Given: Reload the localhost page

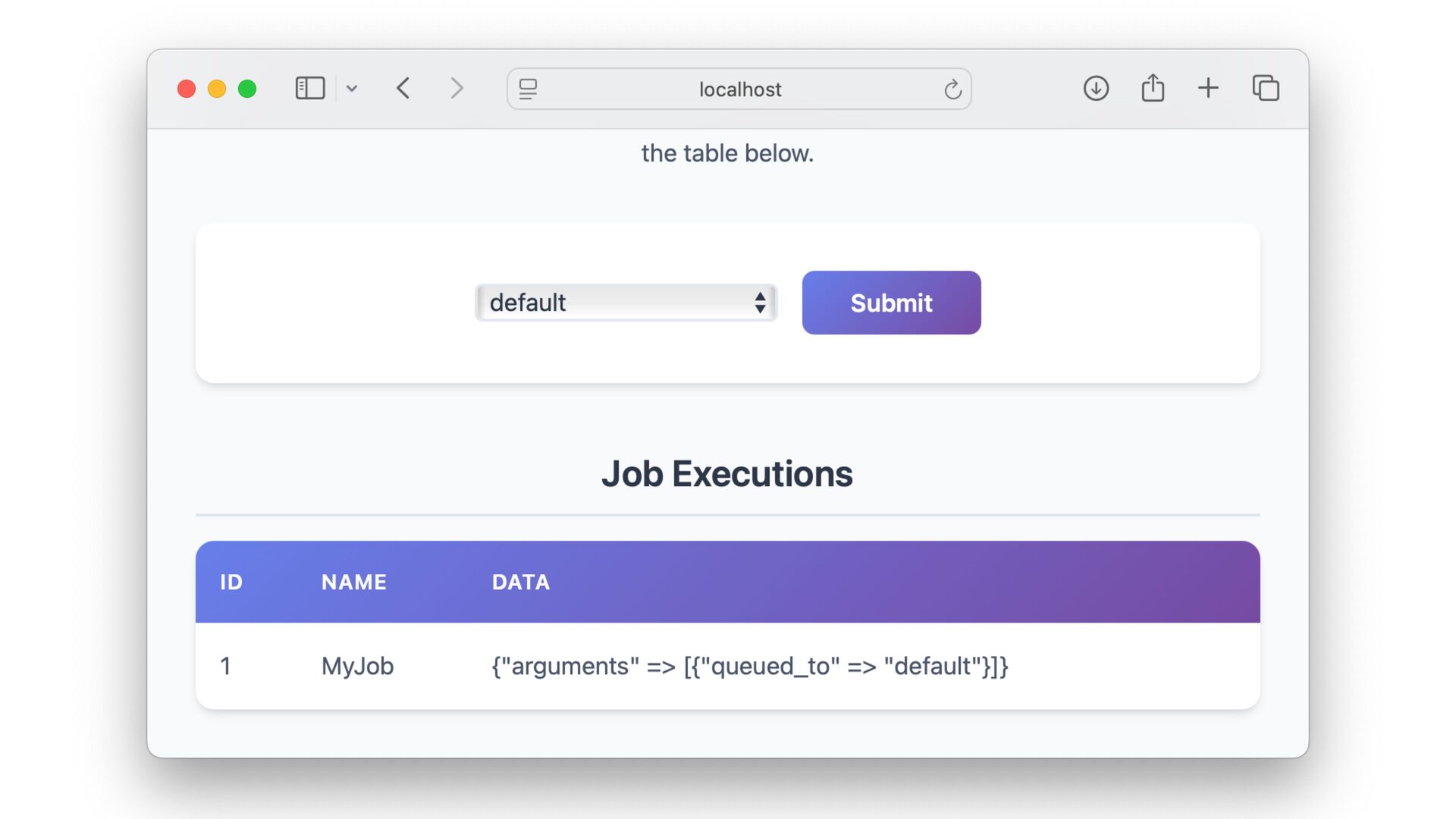Looking at the screenshot, I should [x=952, y=89].
